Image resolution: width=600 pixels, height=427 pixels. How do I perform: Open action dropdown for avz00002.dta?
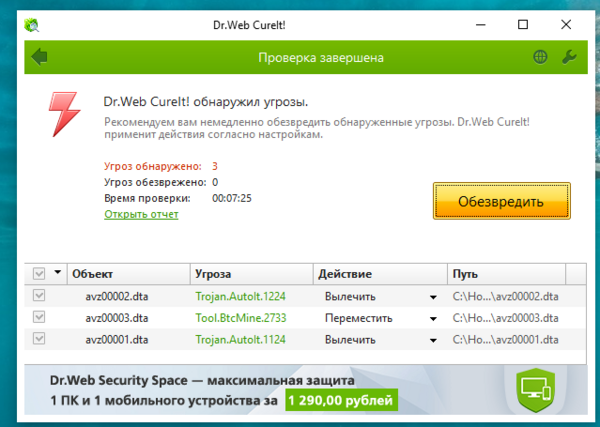[x=433, y=297]
